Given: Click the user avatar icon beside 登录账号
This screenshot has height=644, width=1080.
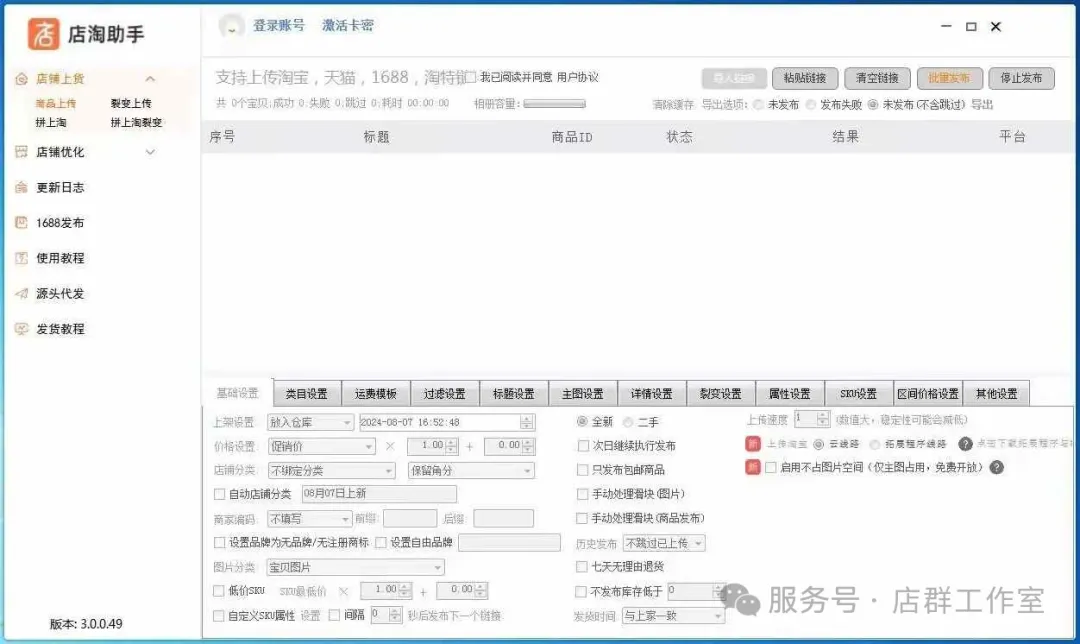Looking at the screenshot, I should coord(232,27).
